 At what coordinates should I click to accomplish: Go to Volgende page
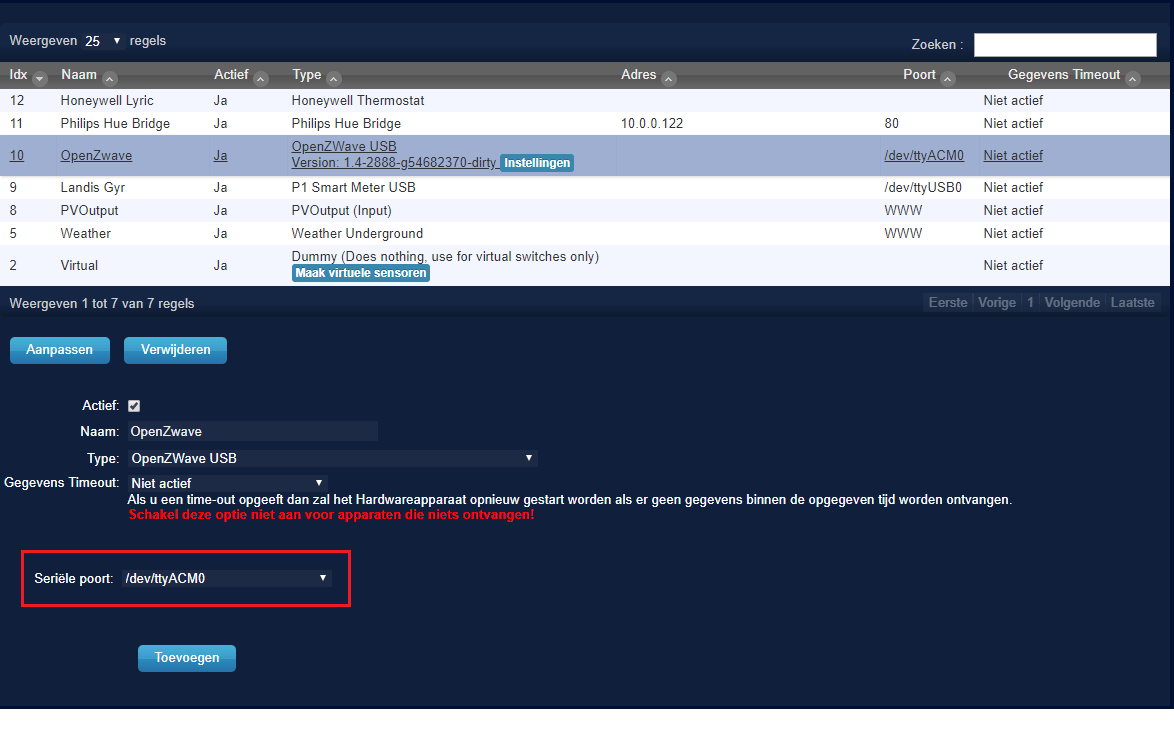click(1072, 302)
